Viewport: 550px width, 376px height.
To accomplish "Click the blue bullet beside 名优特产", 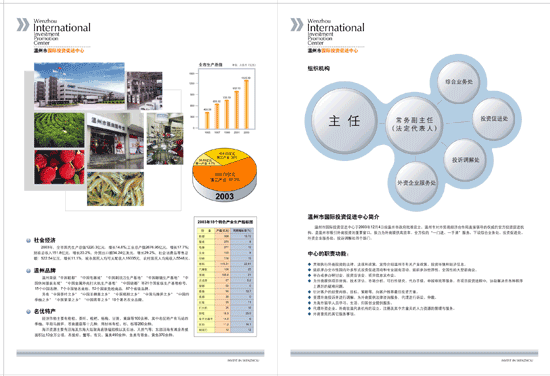I will point(28,311).
